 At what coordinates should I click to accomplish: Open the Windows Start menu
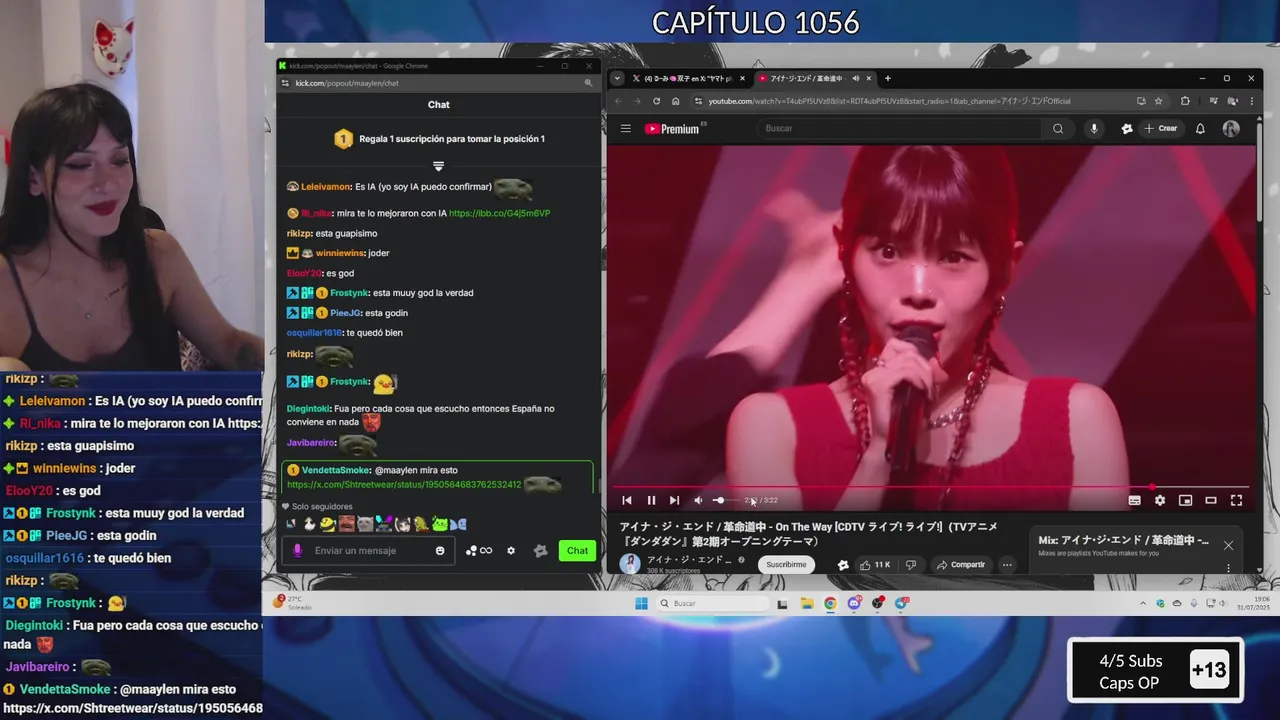coord(641,603)
